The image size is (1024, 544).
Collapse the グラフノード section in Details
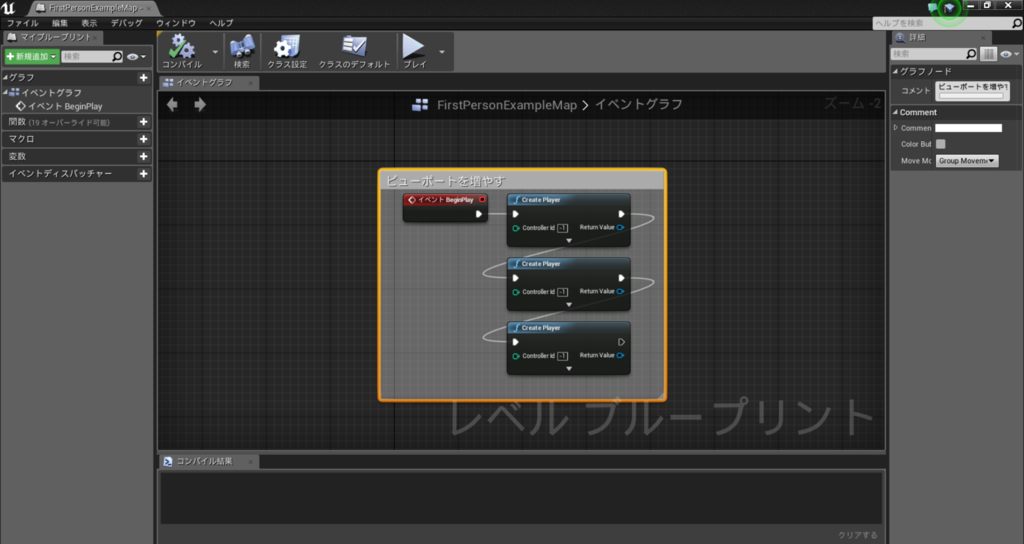[x=896, y=71]
